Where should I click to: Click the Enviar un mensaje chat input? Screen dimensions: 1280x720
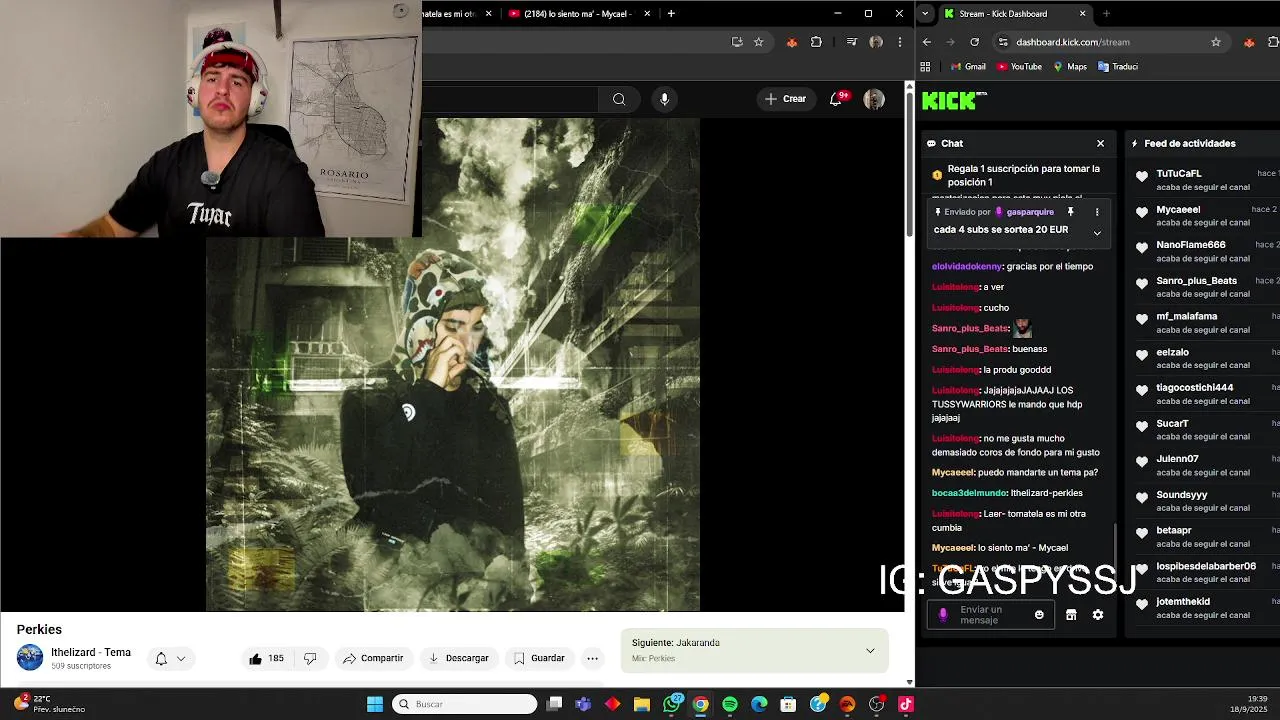pos(990,615)
